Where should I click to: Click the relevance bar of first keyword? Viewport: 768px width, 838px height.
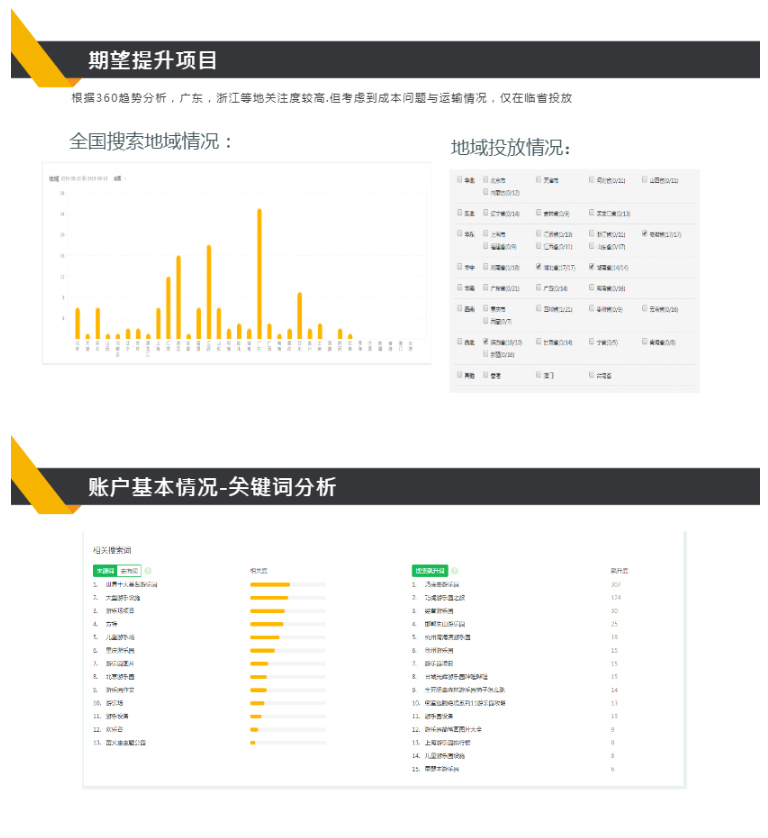[x=270, y=584]
